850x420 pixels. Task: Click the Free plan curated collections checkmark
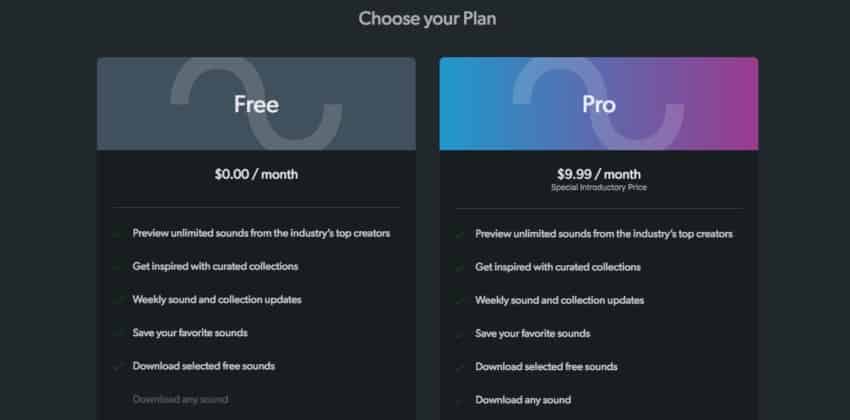[x=117, y=267]
